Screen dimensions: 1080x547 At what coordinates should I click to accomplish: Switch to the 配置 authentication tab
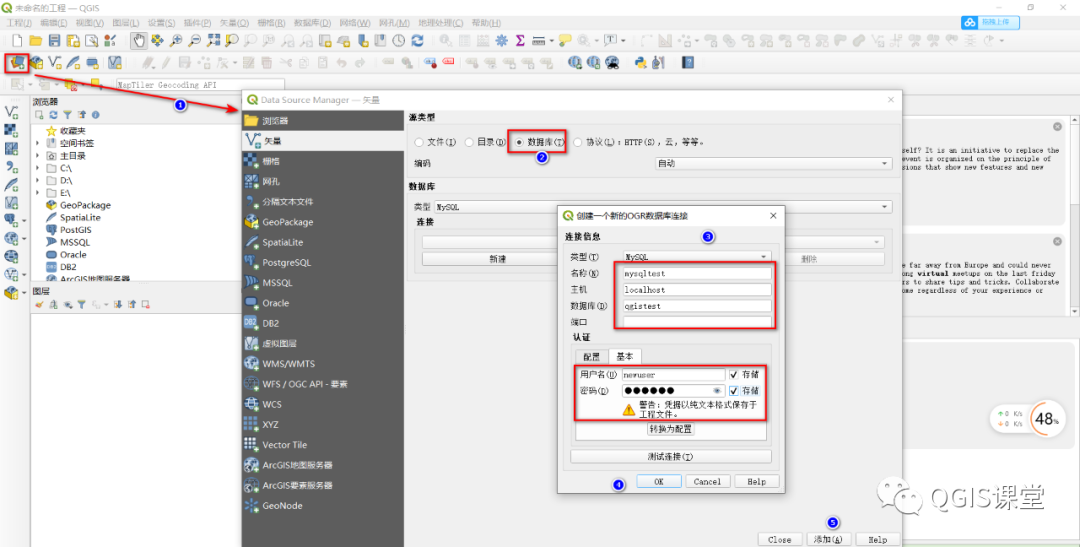tap(592, 356)
